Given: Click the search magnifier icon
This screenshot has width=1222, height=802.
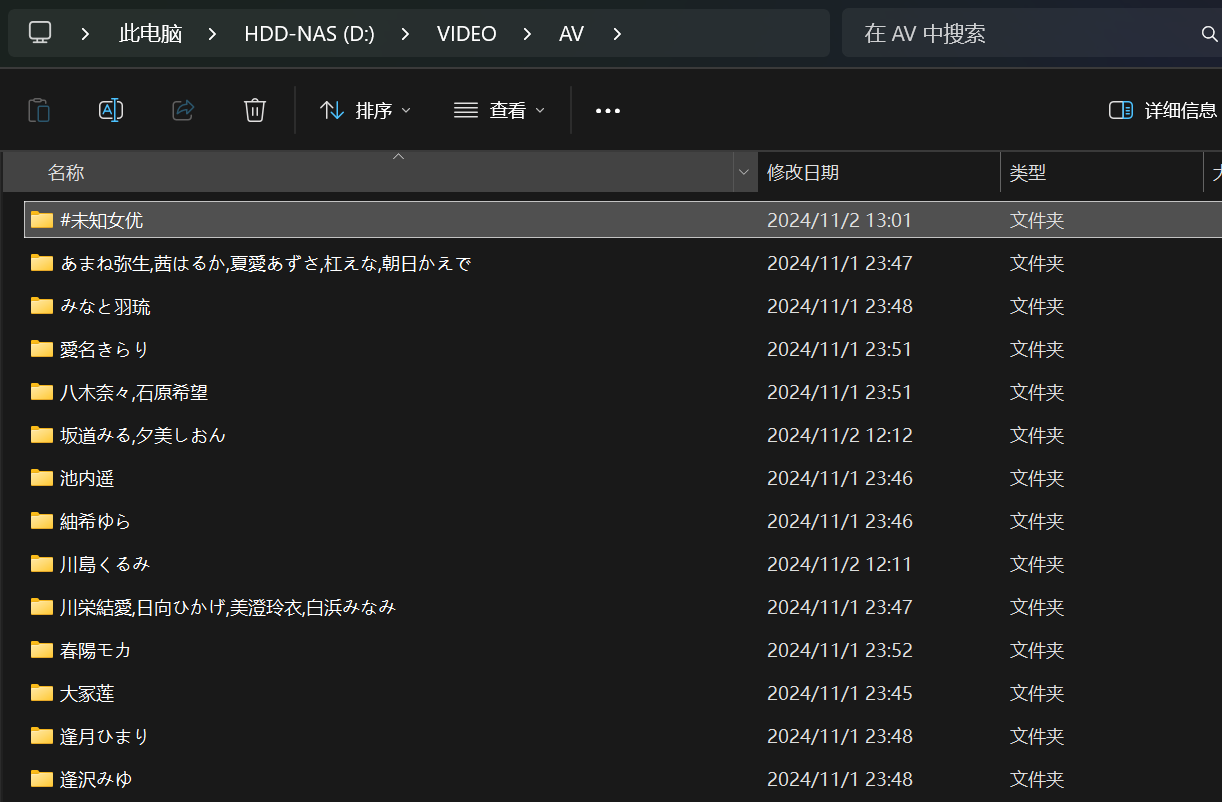Looking at the screenshot, I should [x=1209, y=34].
